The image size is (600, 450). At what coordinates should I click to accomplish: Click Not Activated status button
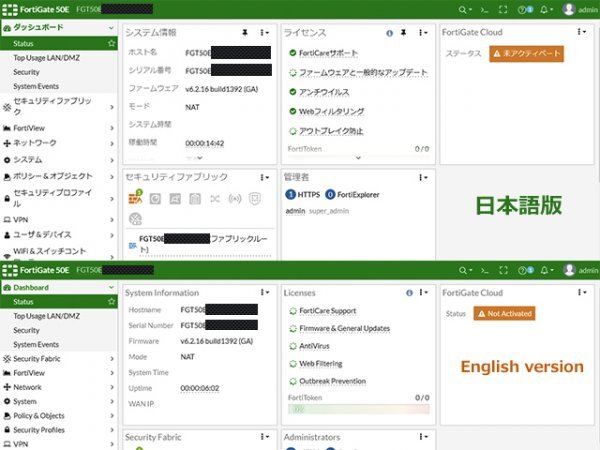[504, 313]
